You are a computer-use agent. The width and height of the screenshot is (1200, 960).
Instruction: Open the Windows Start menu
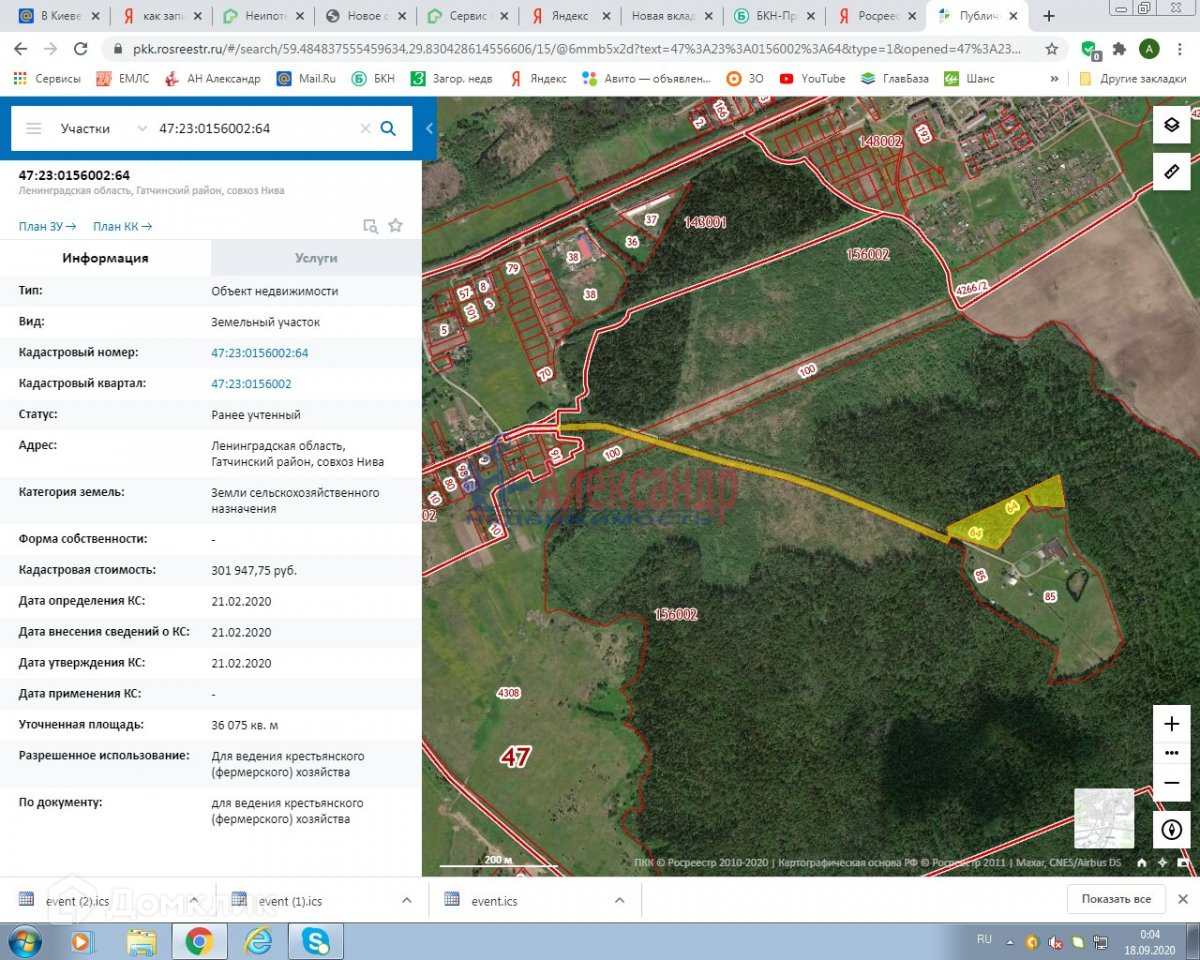click(24, 941)
